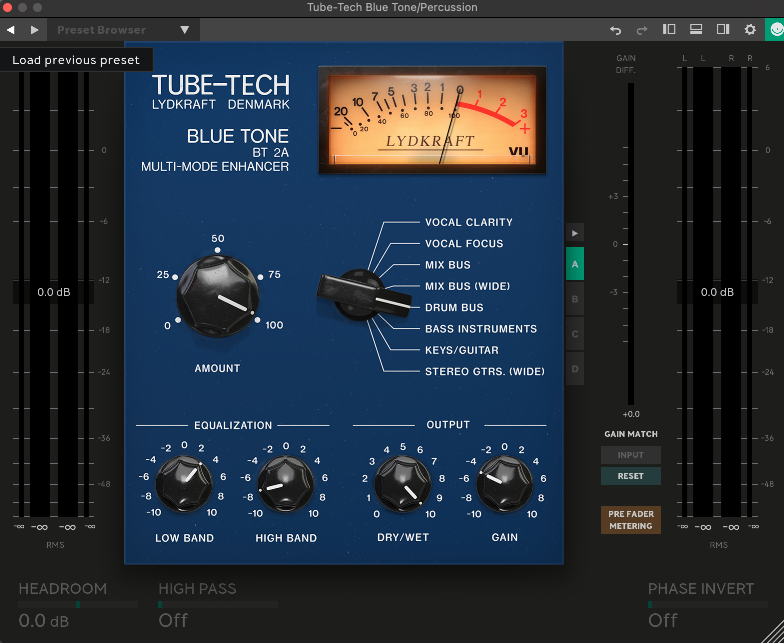
Task: Select snapshot slot A
Action: click(574, 265)
